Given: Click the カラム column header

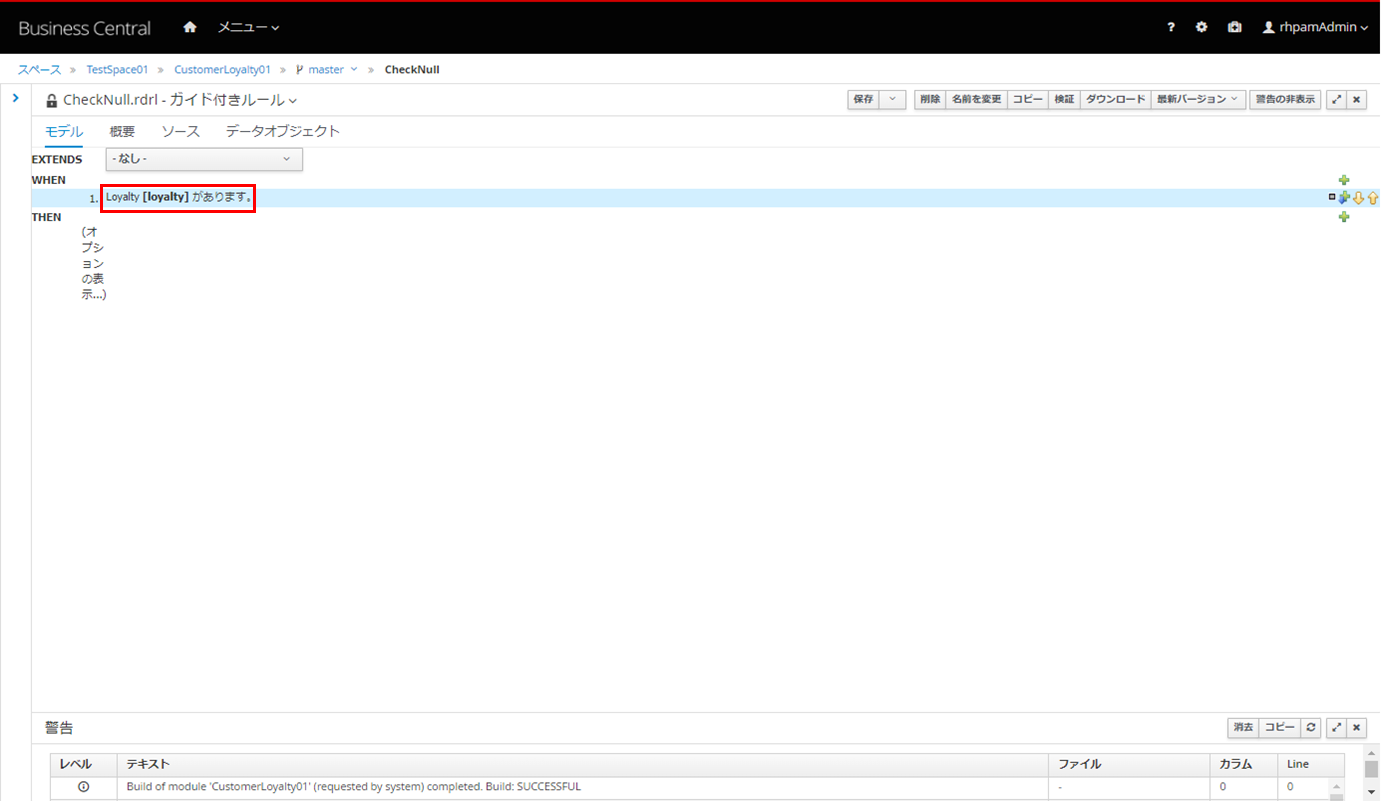Looking at the screenshot, I should [x=1243, y=764].
